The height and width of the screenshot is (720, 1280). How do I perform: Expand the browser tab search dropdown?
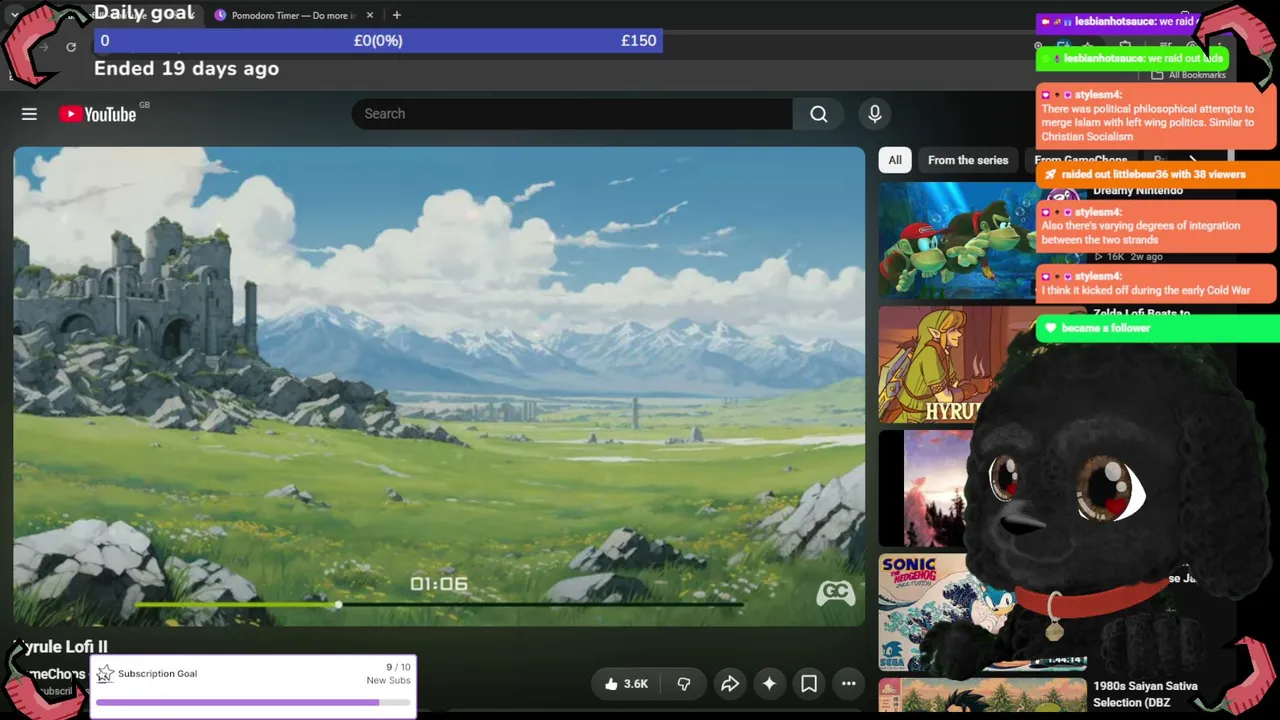[x=14, y=15]
